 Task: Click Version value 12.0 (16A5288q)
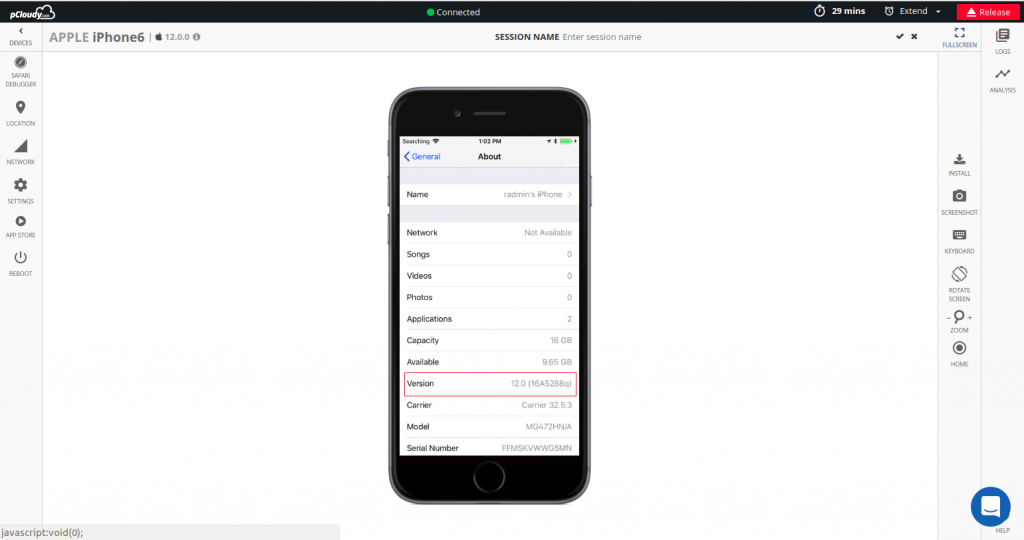pos(541,383)
